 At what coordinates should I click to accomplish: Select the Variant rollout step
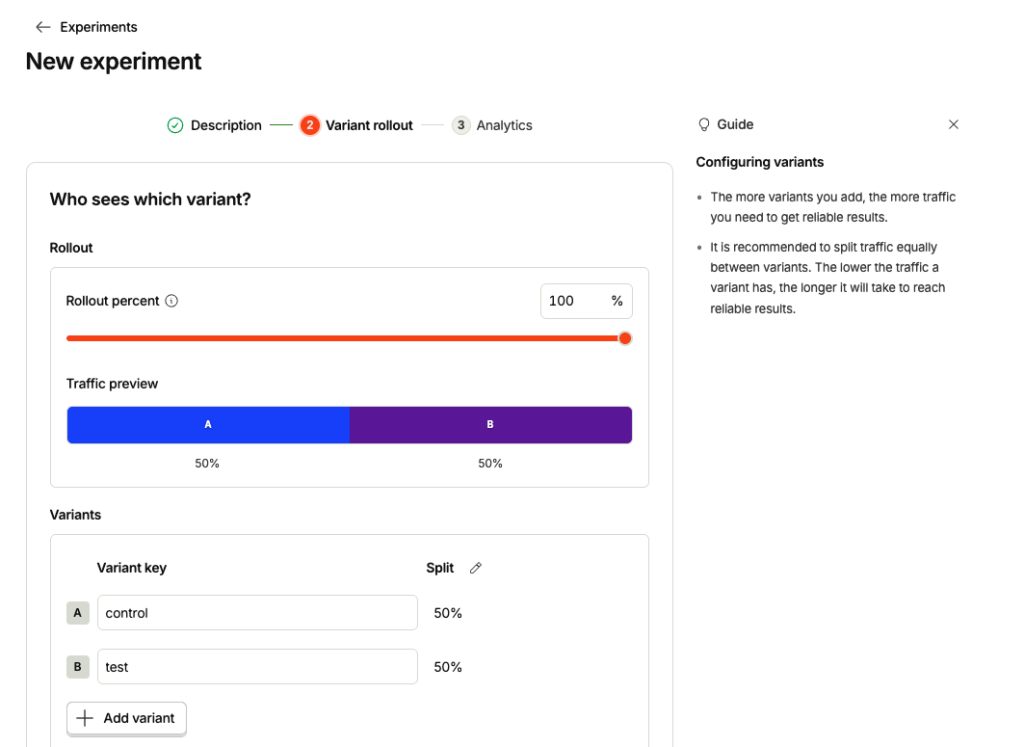(x=357, y=125)
